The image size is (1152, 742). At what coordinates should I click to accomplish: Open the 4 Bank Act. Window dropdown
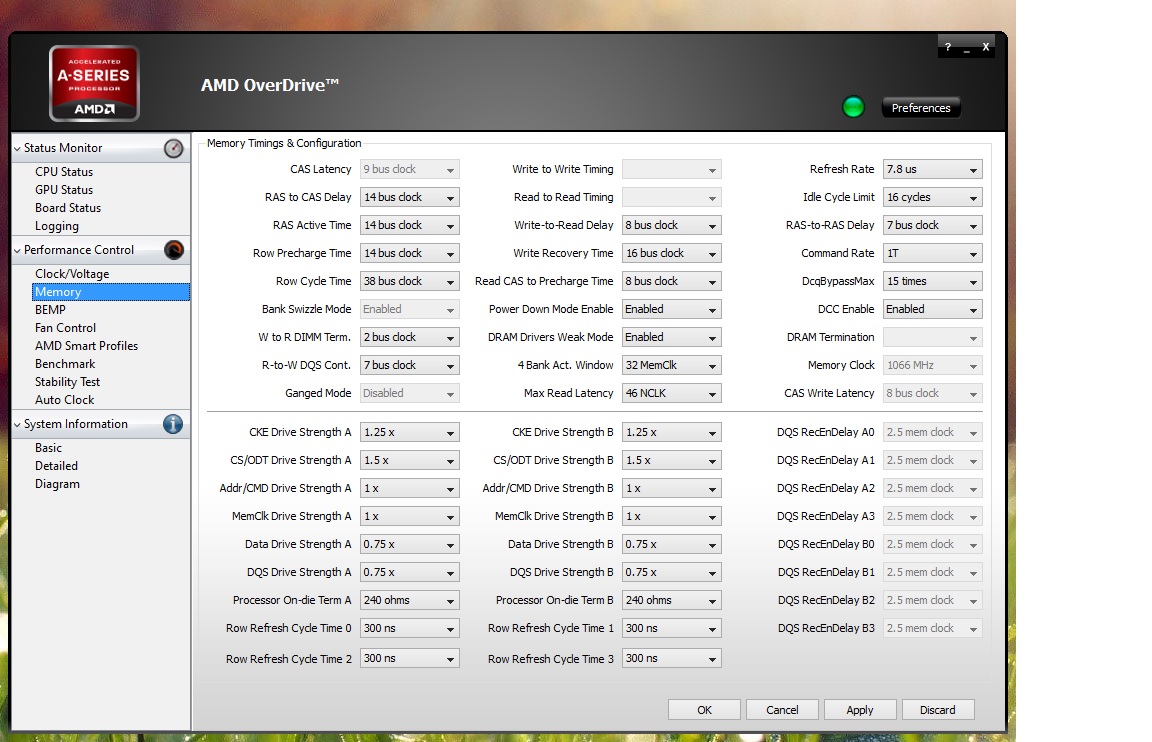(672, 365)
